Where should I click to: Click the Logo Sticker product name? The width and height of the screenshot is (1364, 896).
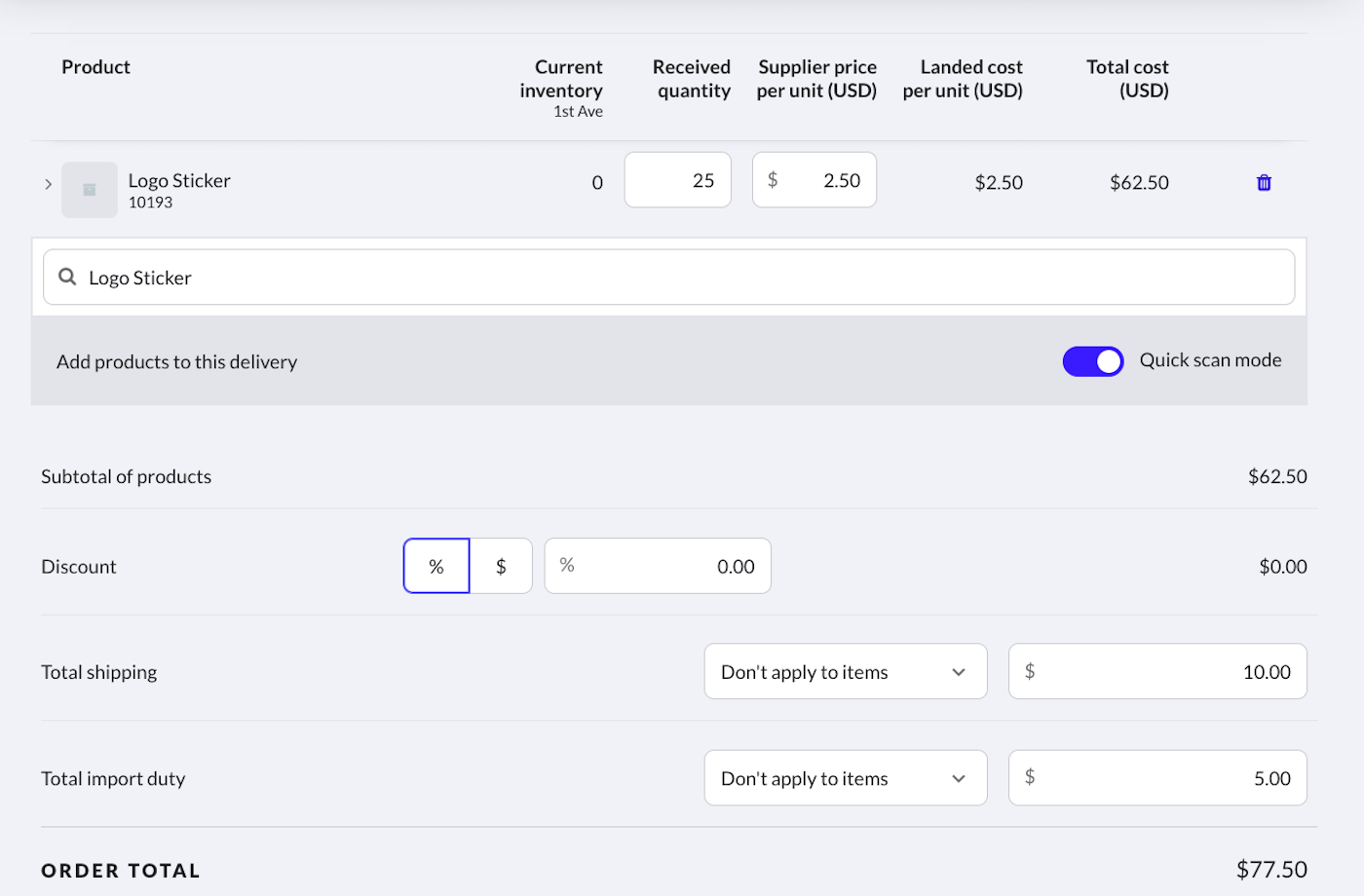[179, 181]
